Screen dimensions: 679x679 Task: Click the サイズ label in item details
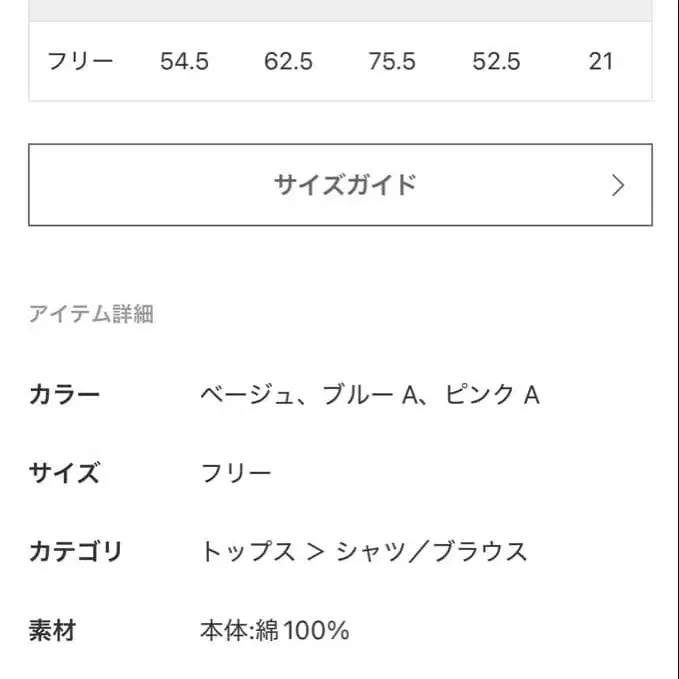coord(65,472)
